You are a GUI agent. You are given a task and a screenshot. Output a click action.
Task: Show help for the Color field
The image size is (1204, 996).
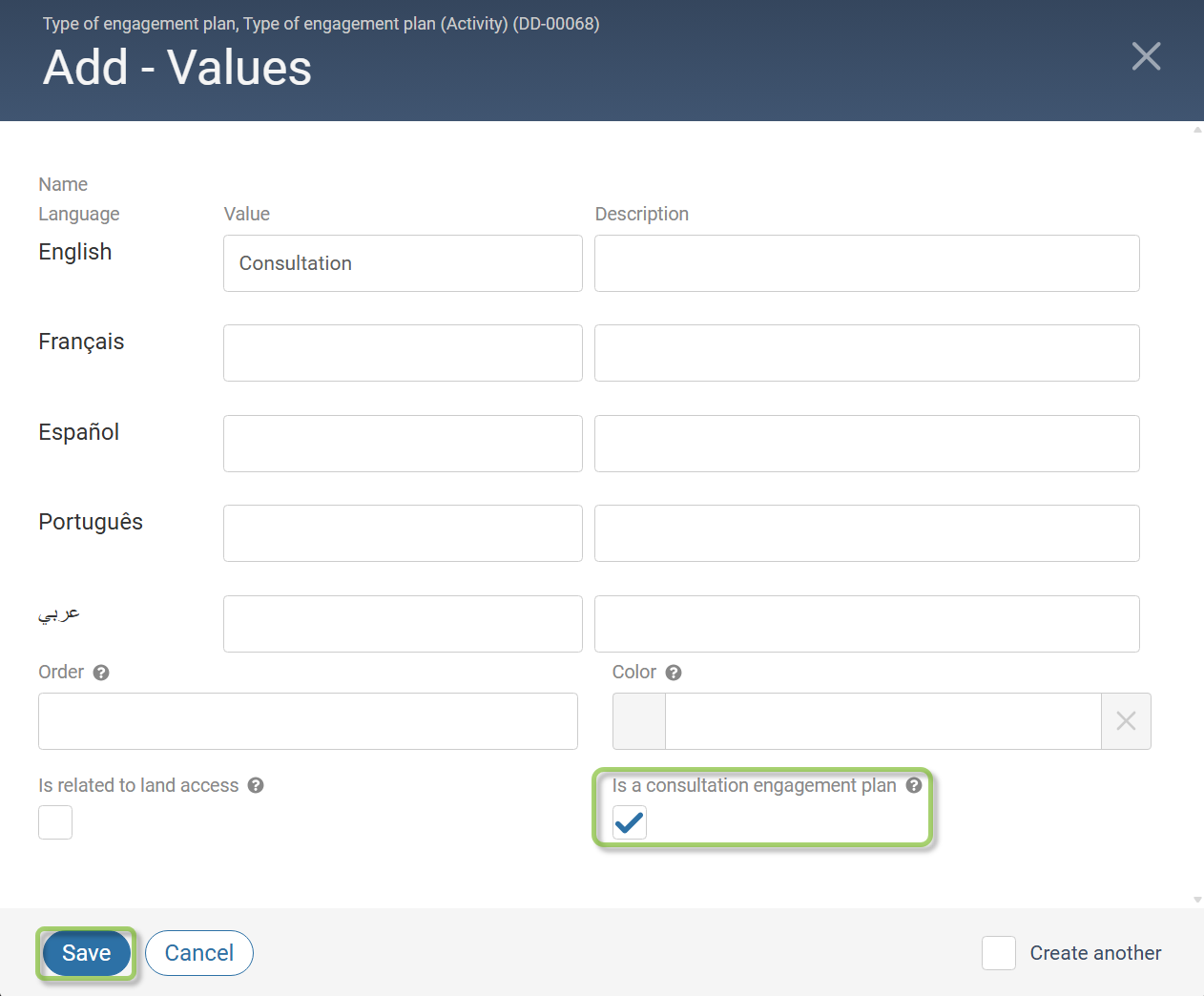click(x=674, y=673)
